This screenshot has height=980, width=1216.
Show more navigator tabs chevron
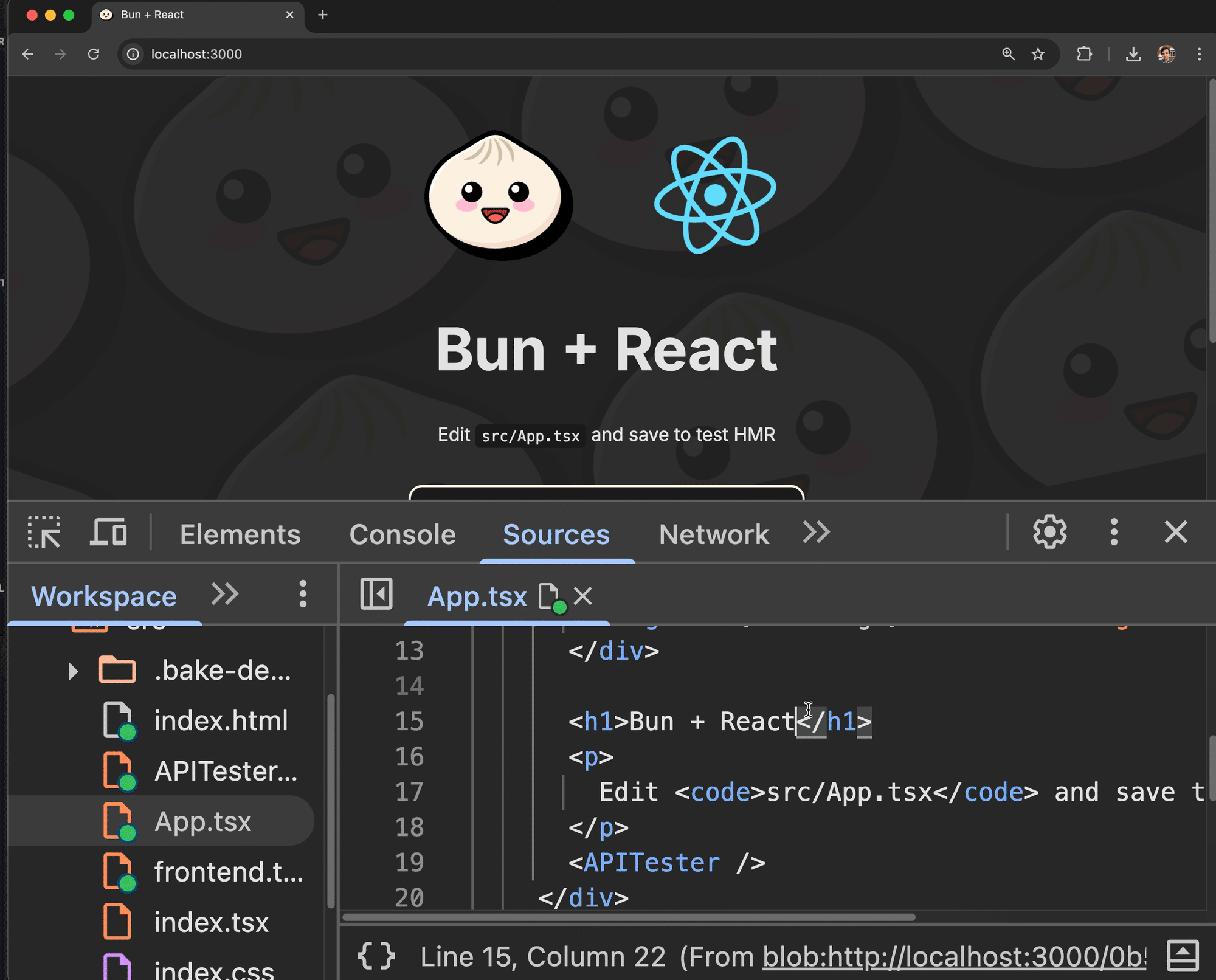click(x=224, y=594)
